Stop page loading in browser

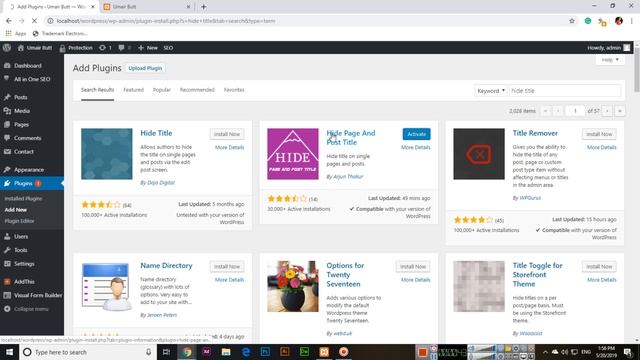34,21
